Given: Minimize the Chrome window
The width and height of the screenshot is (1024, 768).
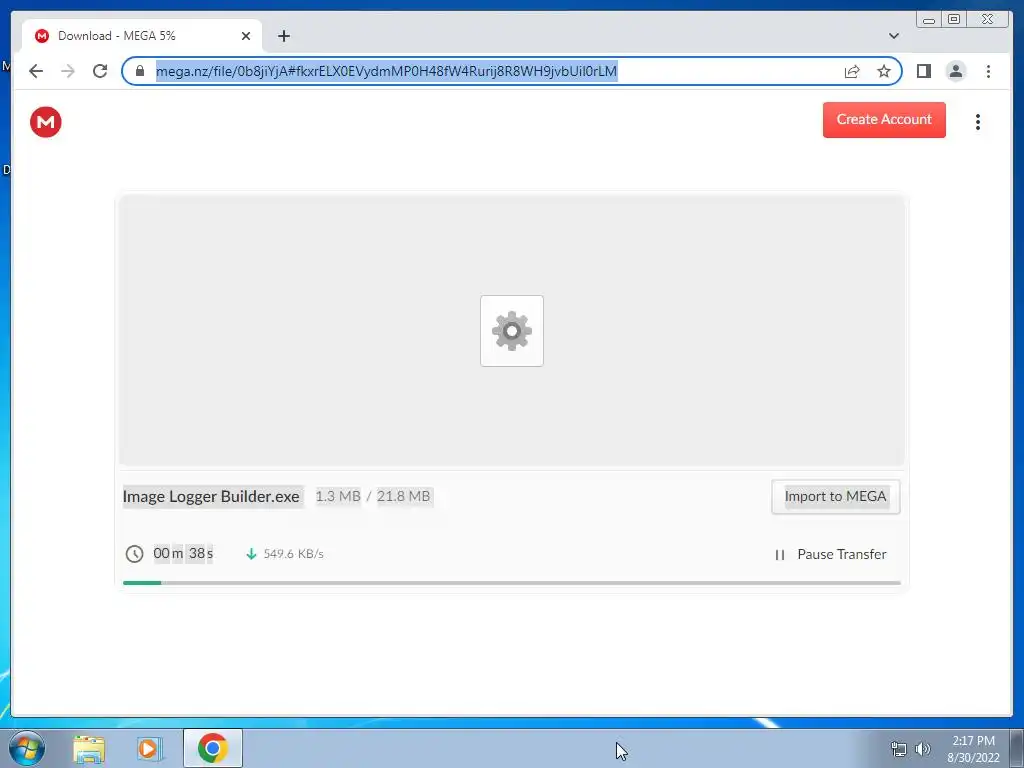Looking at the screenshot, I should click(x=929, y=20).
